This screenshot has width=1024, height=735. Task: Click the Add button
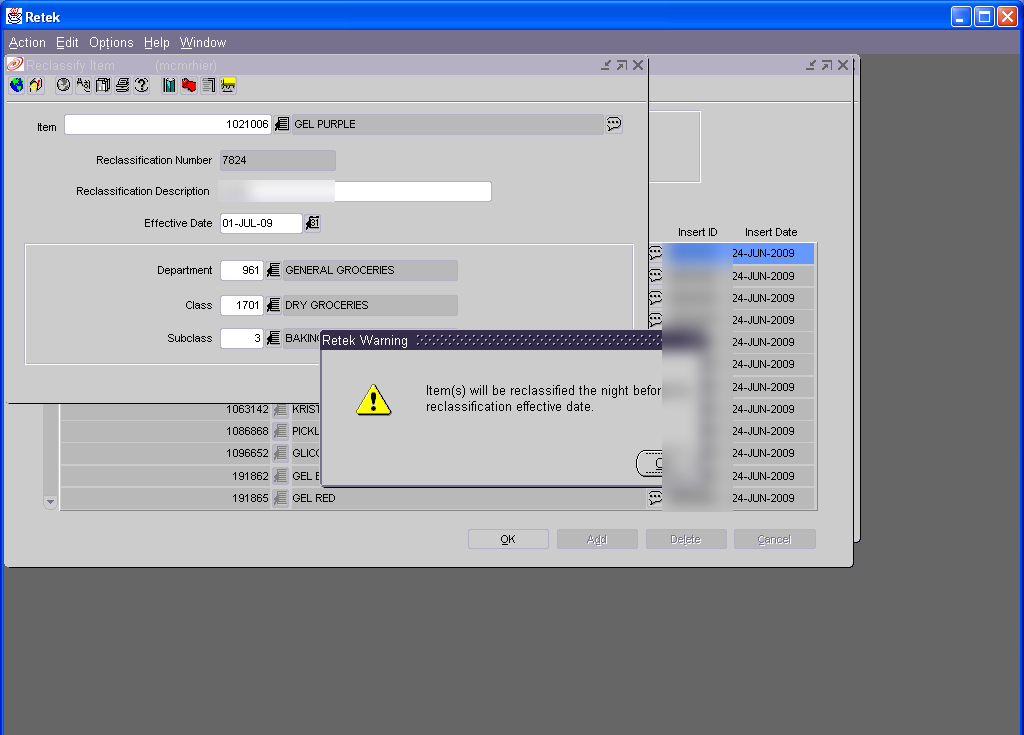tap(597, 540)
